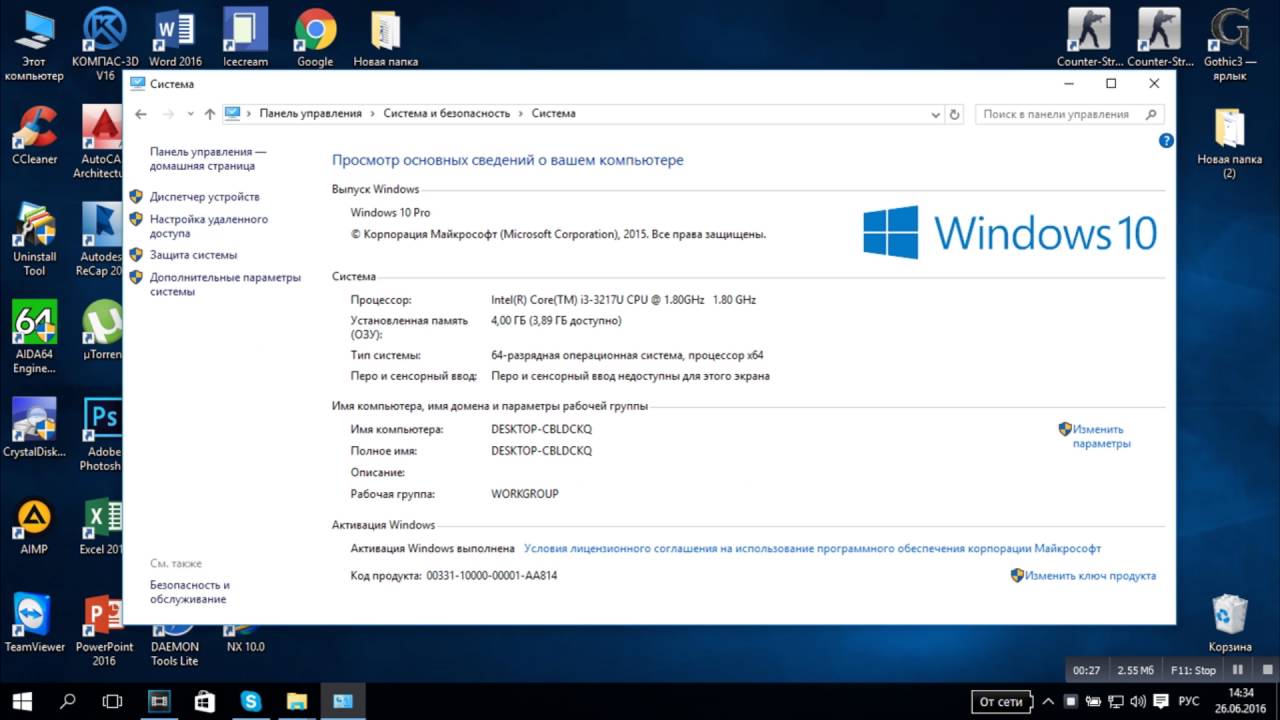The height and width of the screenshot is (720, 1280).
Task: Go up one level with up arrow
Action: [x=209, y=114]
